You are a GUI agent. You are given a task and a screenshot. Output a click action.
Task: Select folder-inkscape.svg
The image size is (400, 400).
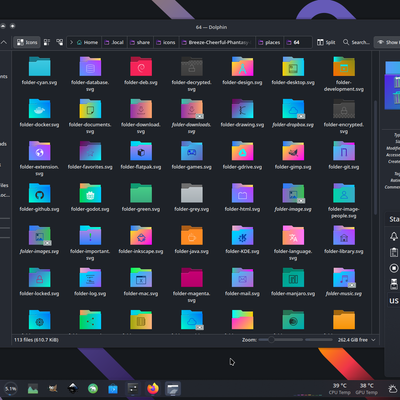141,240
